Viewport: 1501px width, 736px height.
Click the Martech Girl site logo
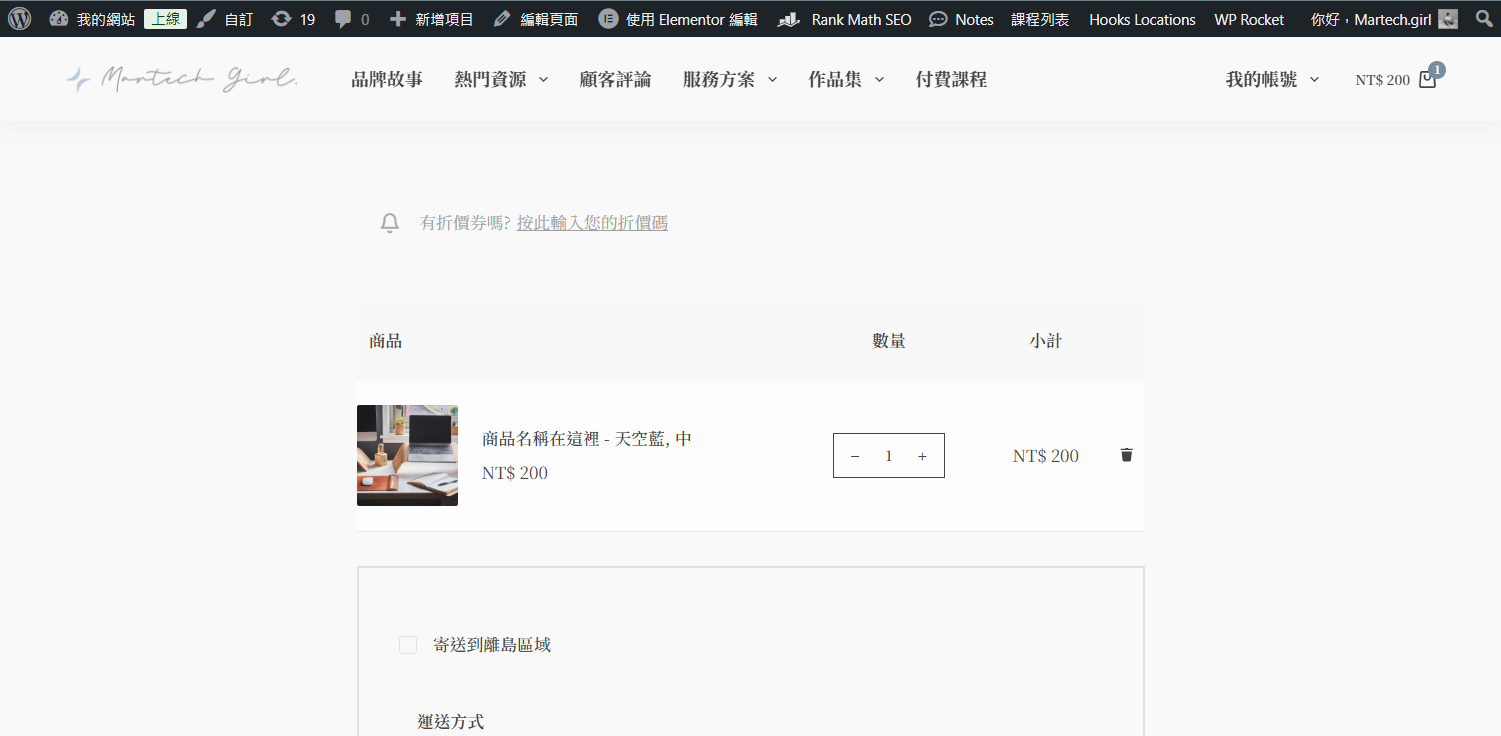(182, 80)
